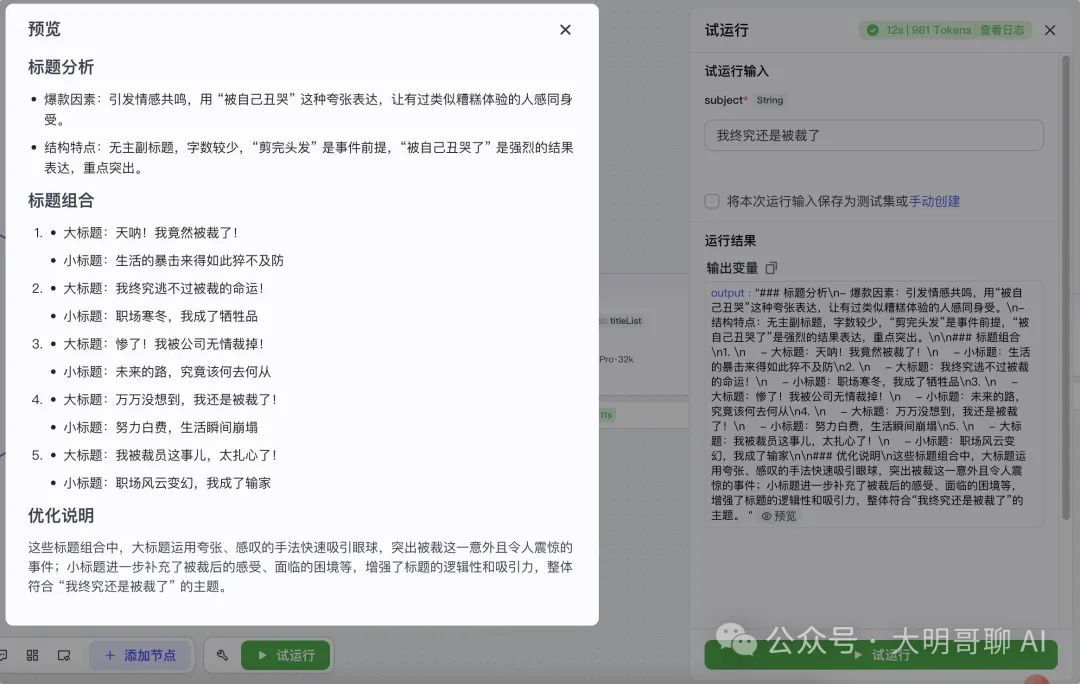Viewport: 1080px width, 684px height.
Task: Click the 运行结果 section label
Action: 730,240
